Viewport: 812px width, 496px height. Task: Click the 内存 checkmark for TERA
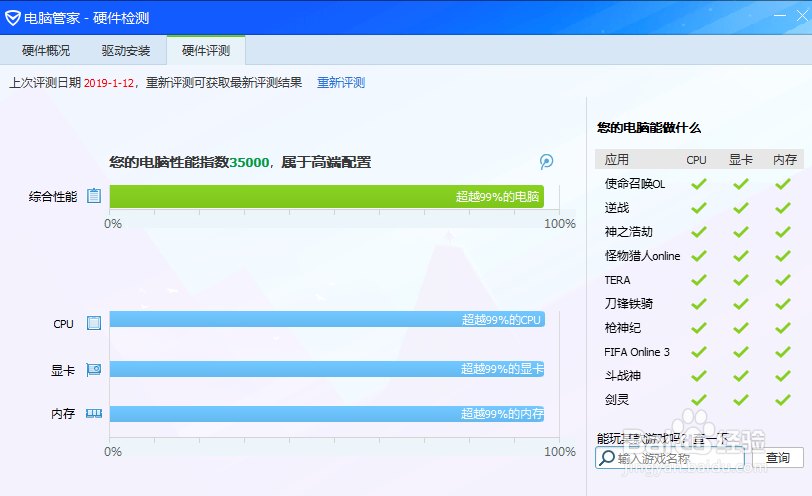click(782, 280)
